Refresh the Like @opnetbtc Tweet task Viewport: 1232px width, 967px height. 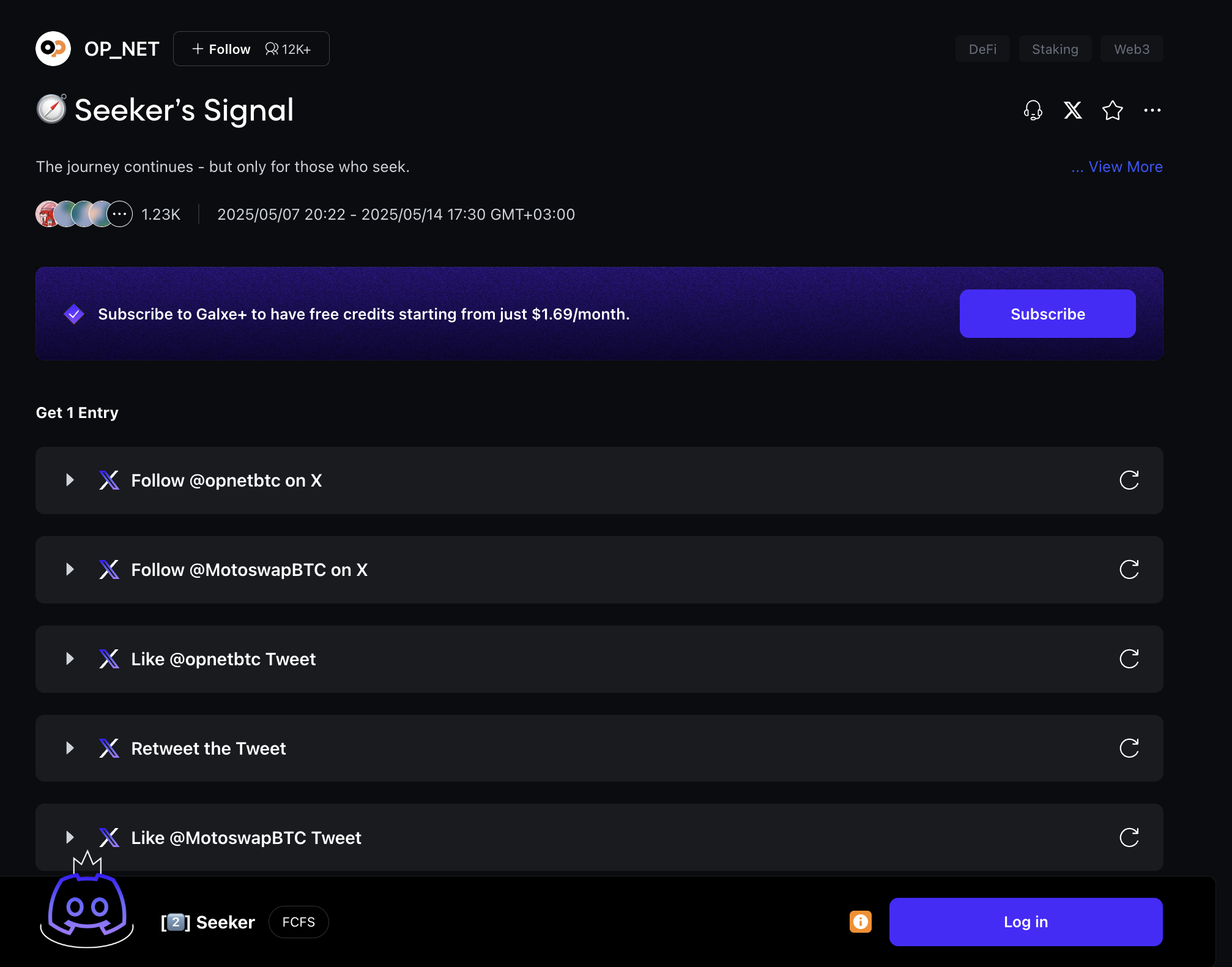pyautogui.click(x=1129, y=659)
